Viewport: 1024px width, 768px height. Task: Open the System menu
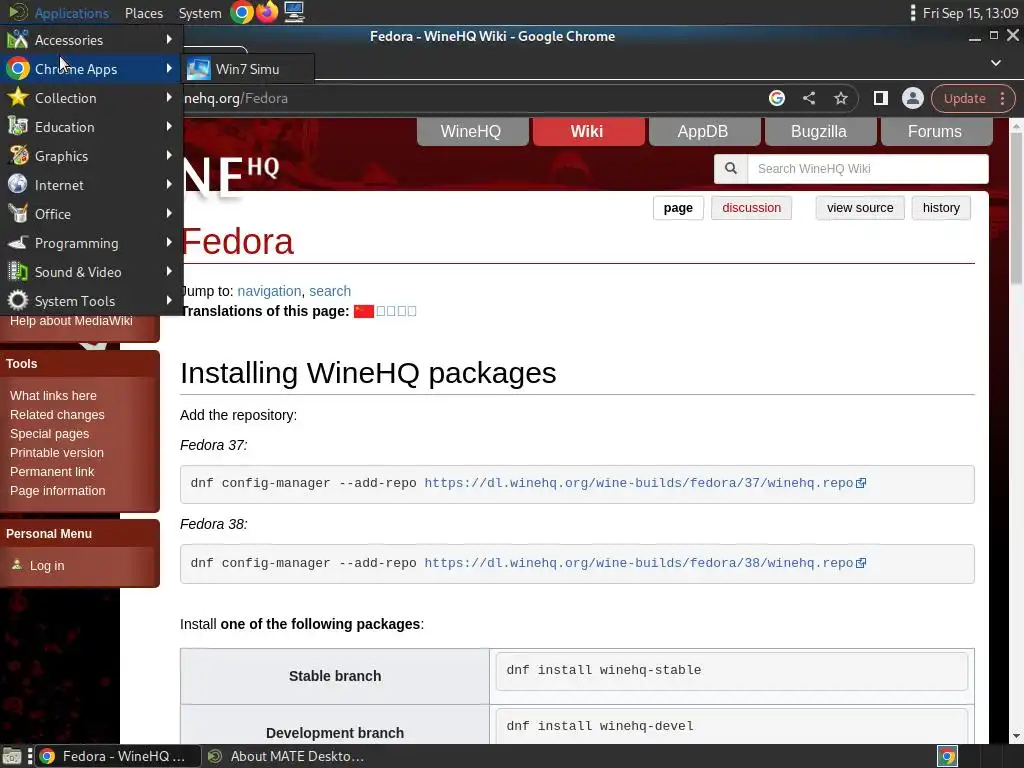pyautogui.click(x=200, y=13)
